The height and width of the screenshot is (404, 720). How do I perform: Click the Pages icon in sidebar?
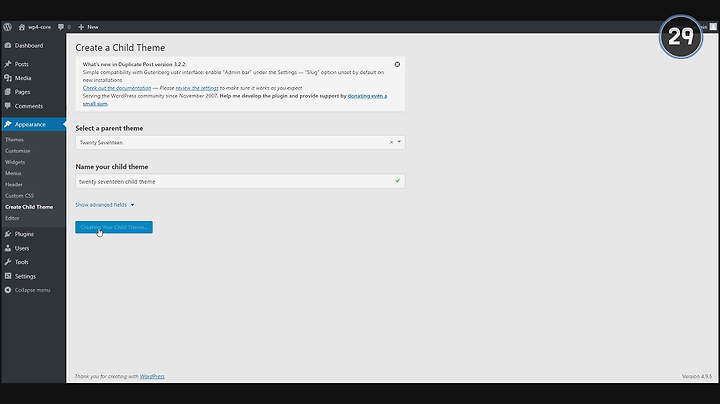coord(8,92)
